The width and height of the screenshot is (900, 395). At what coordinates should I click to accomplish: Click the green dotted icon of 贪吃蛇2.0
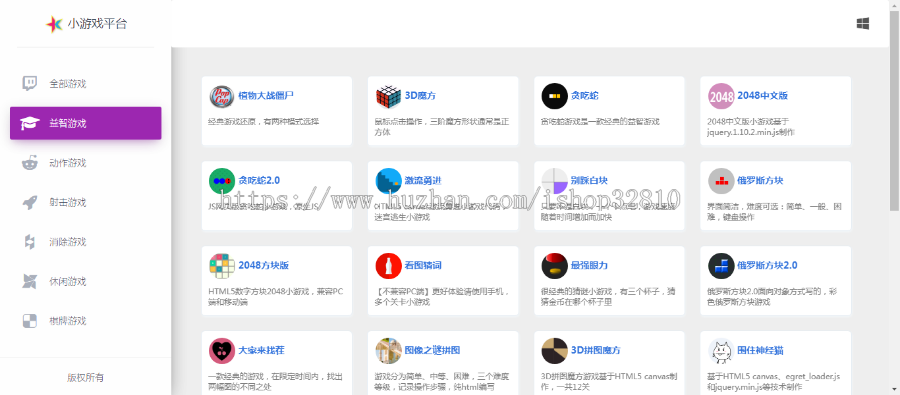(222, 181)
